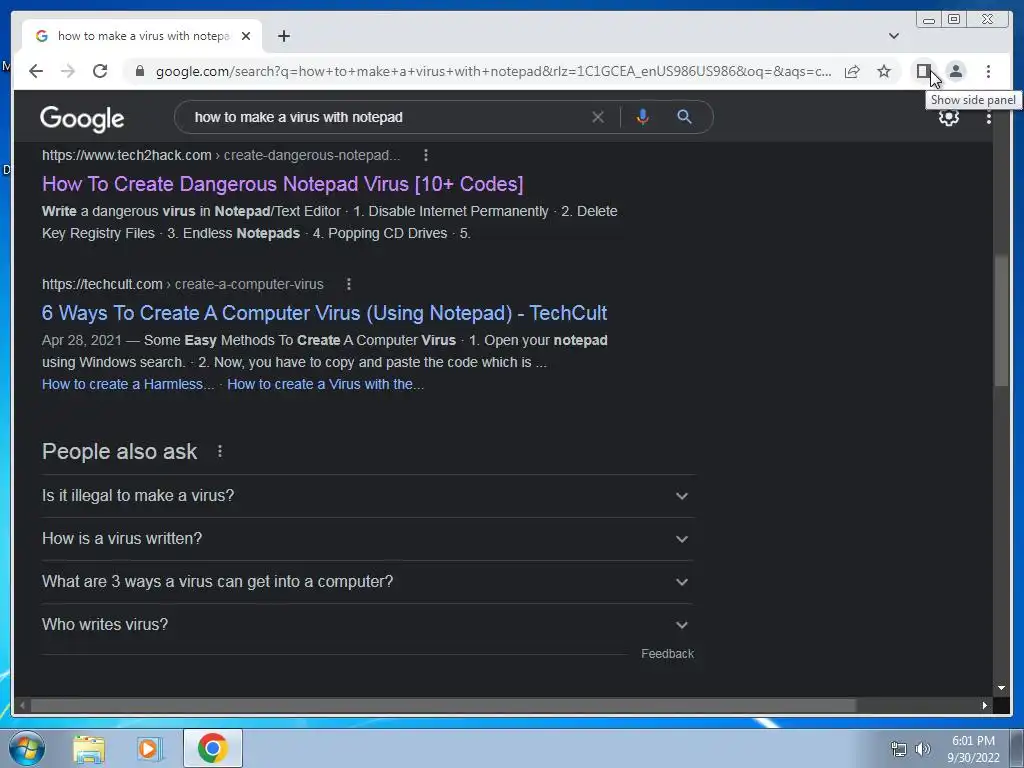The width and height of the screenshot is (1024, 768).
Task: Go back to the previous page
Action: coord(36,71)
